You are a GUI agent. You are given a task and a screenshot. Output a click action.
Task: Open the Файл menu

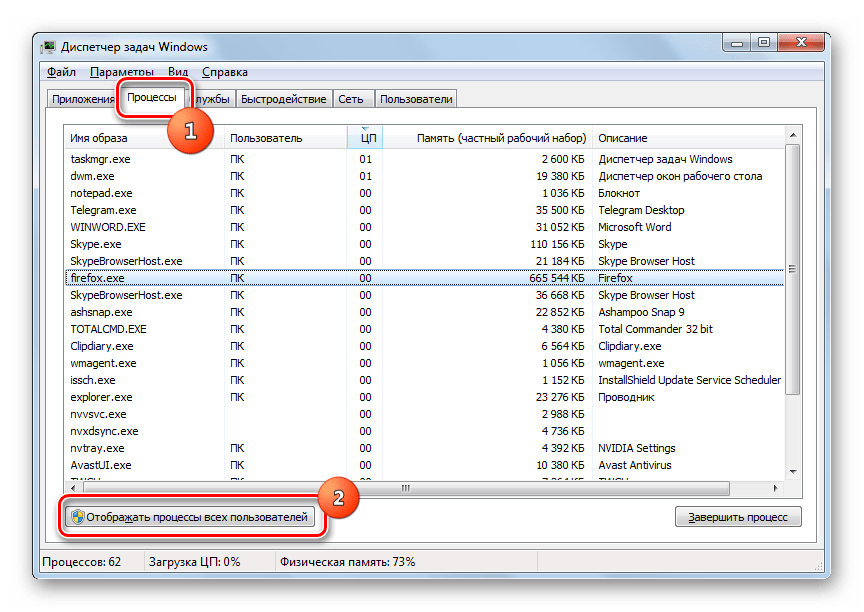pyautogui.click(x=61, y=72)
